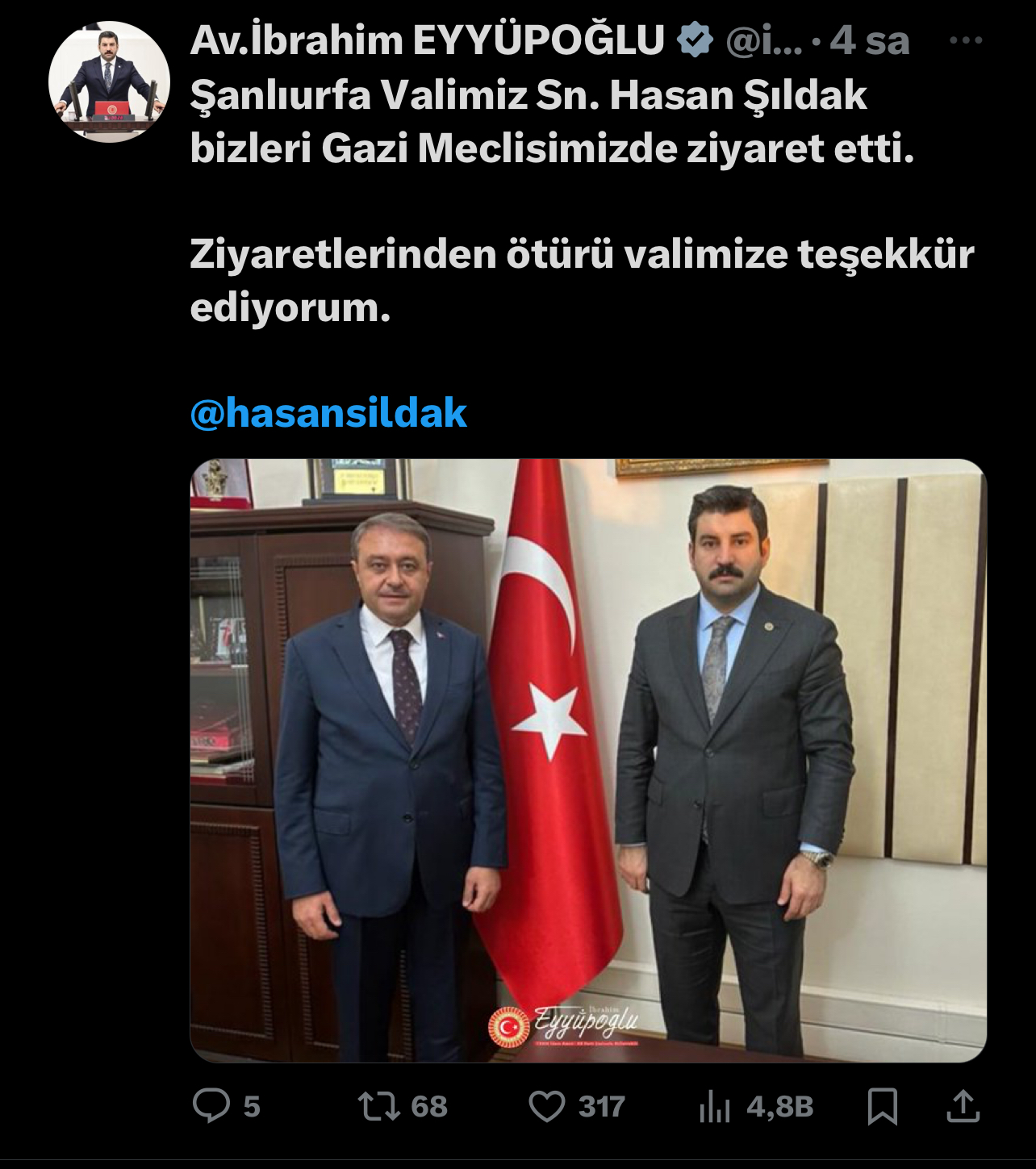Open the attached photo of two men

[x=588, y=760]
